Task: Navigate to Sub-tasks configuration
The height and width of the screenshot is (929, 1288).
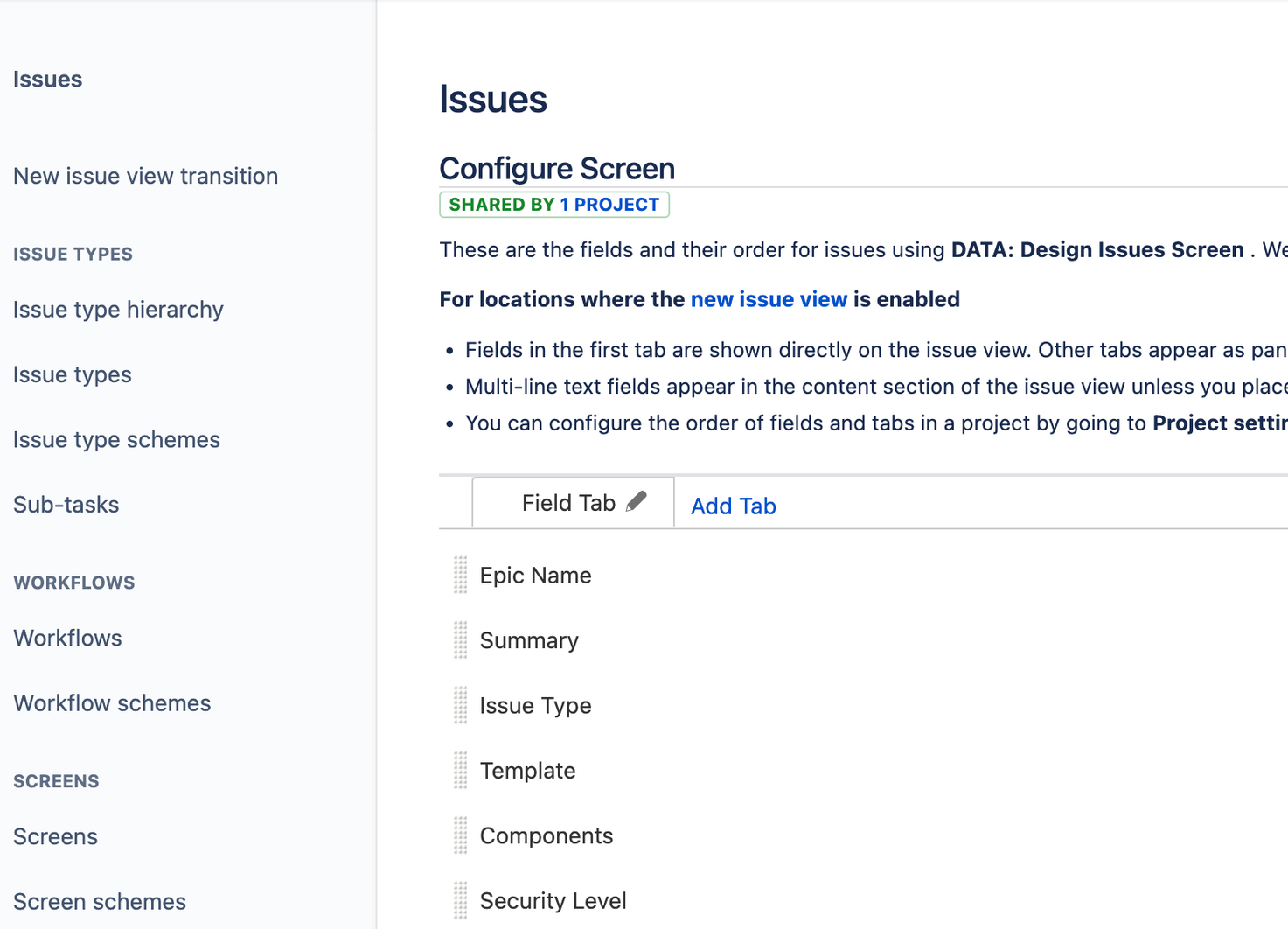Action: click(66, 505)
